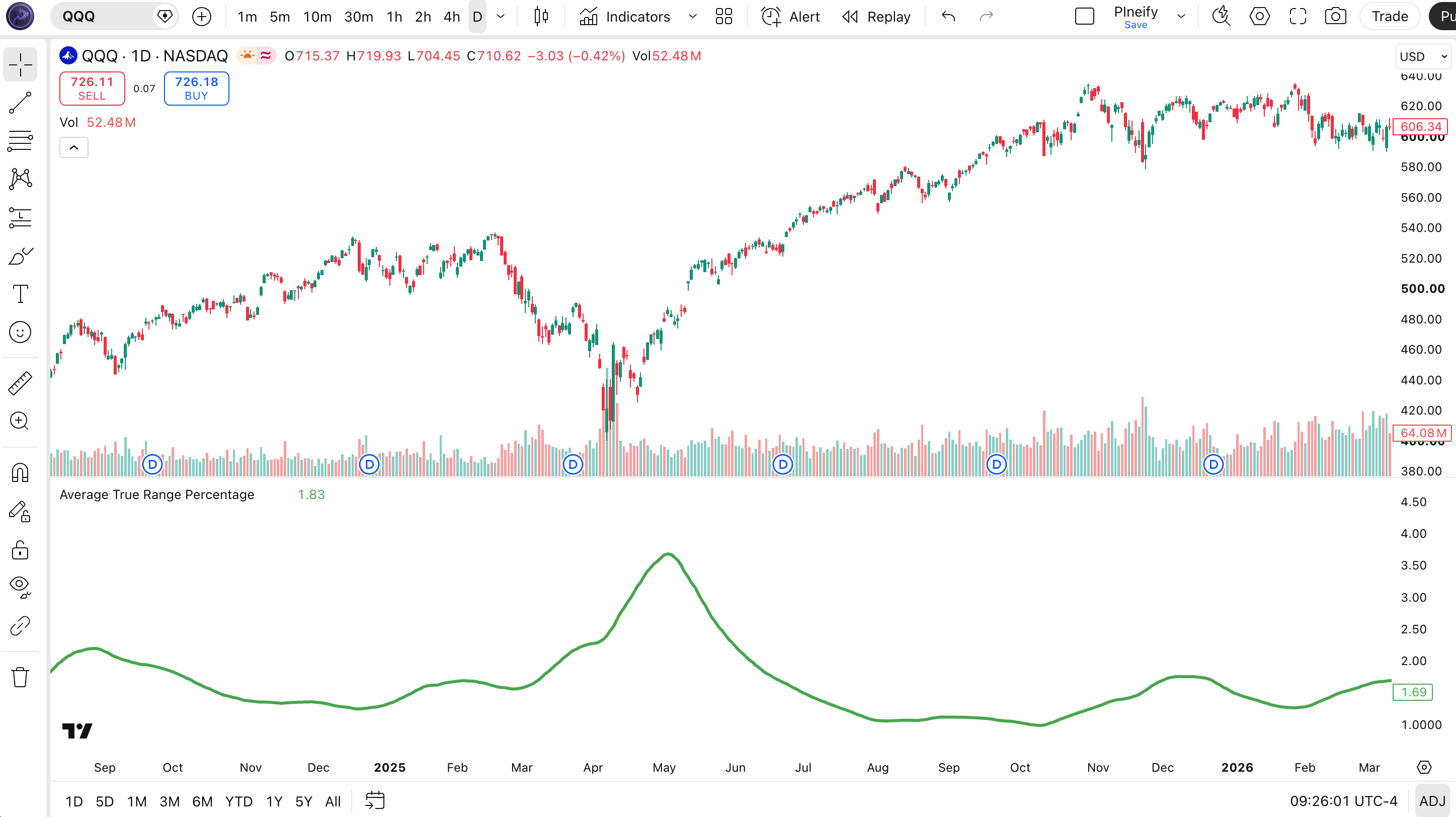Start bar Replay mode
The image size is (1456, 817).
click(876, 17)
